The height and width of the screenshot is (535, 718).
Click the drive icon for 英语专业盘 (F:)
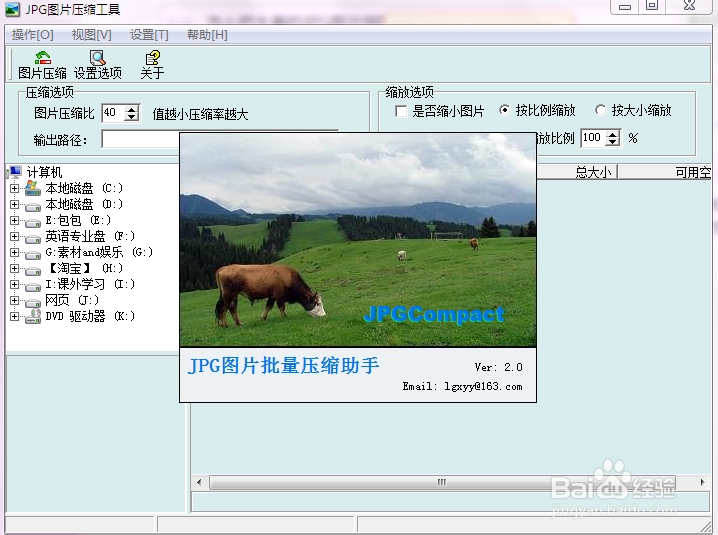[33, 237]
